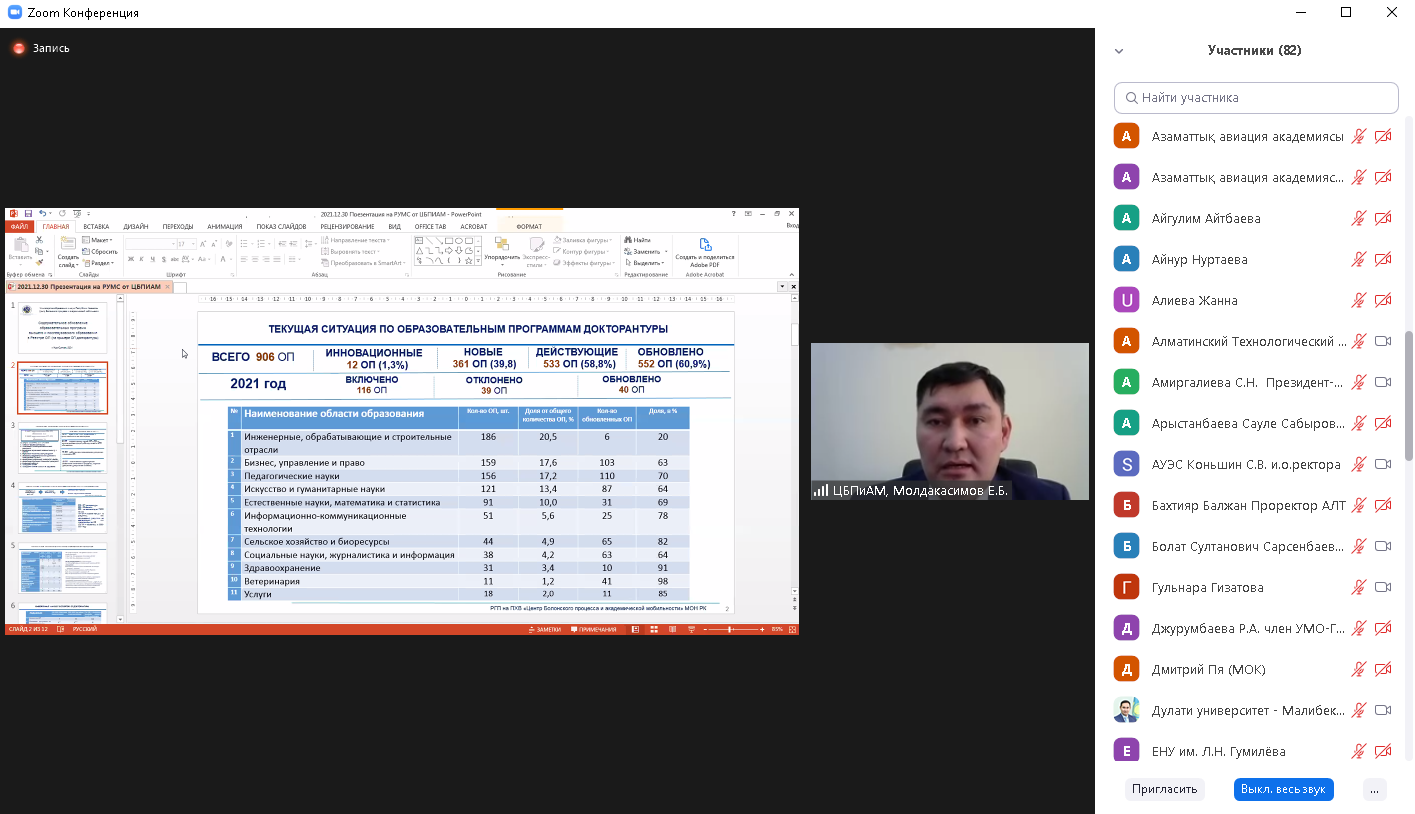Image resolution: width=1415 pixels, height=814 pixels.
Task: Open the ПОКАЗ СЛАЙДОВ ribbon tab
Action: click(281, 227)
